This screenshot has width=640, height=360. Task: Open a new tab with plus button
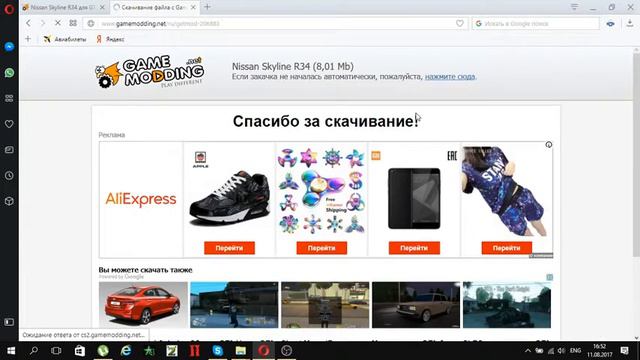pyautogui.click(x=207, y=7)
